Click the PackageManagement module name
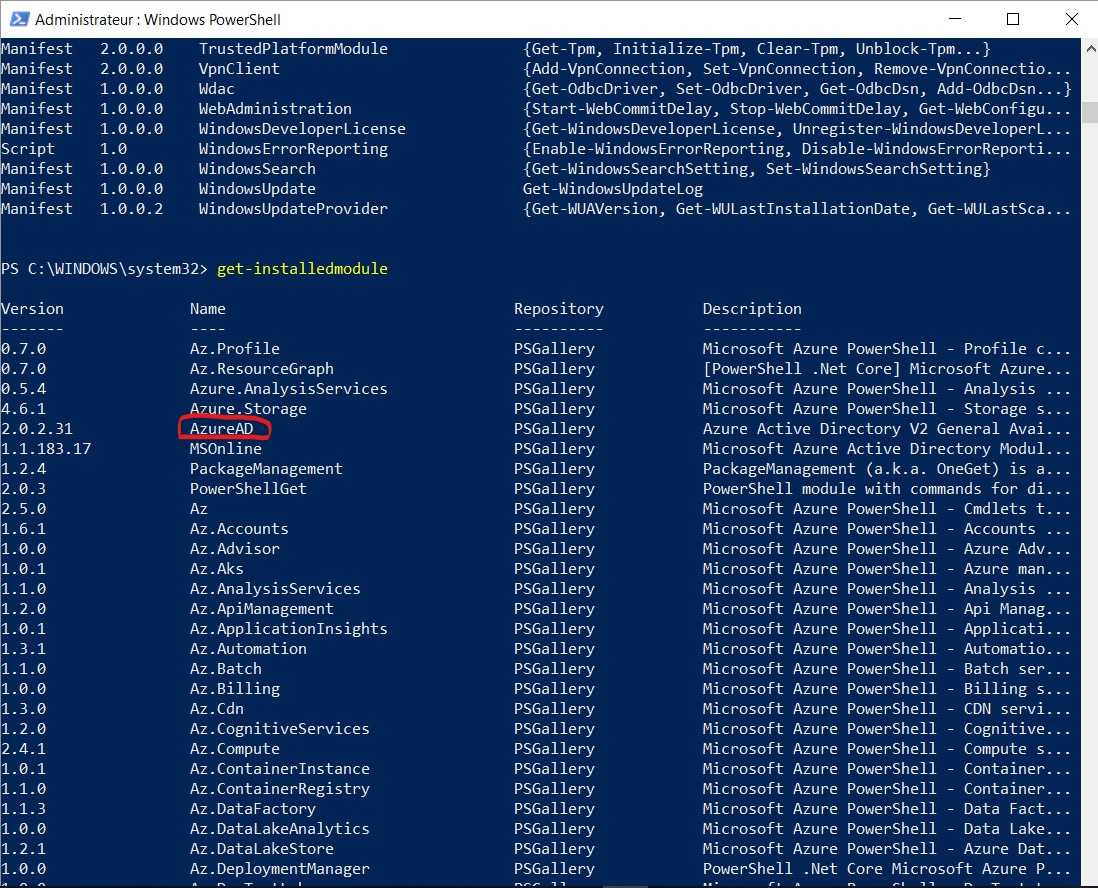1098x888 pixels. (266, 469)
